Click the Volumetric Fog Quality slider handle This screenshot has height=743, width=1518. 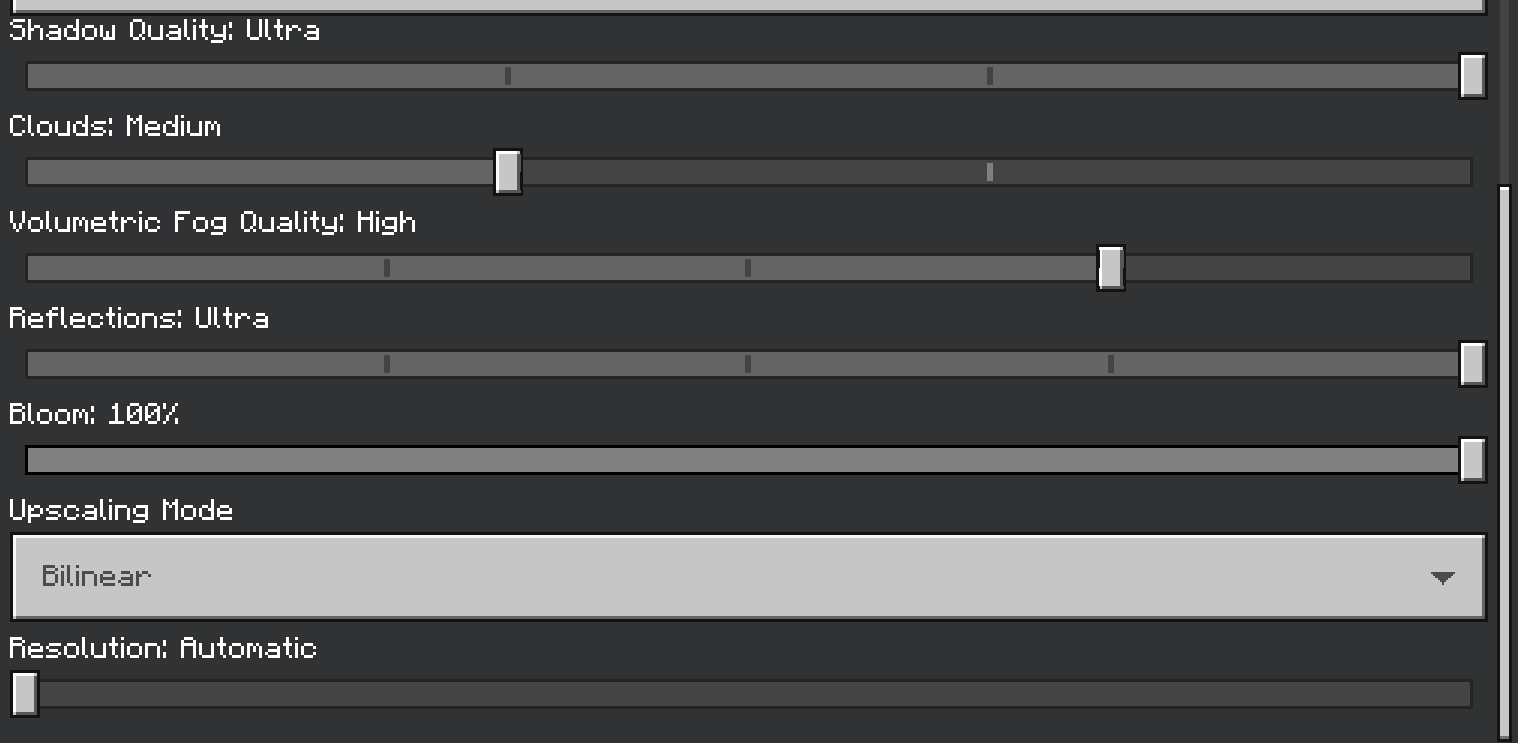coord(1111,268)
